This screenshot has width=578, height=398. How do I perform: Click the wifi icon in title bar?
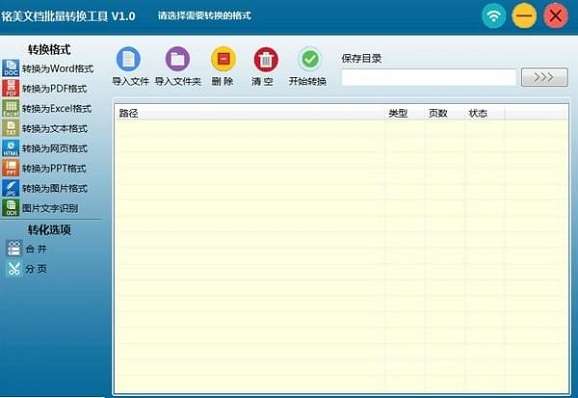[x=494, y=15]
